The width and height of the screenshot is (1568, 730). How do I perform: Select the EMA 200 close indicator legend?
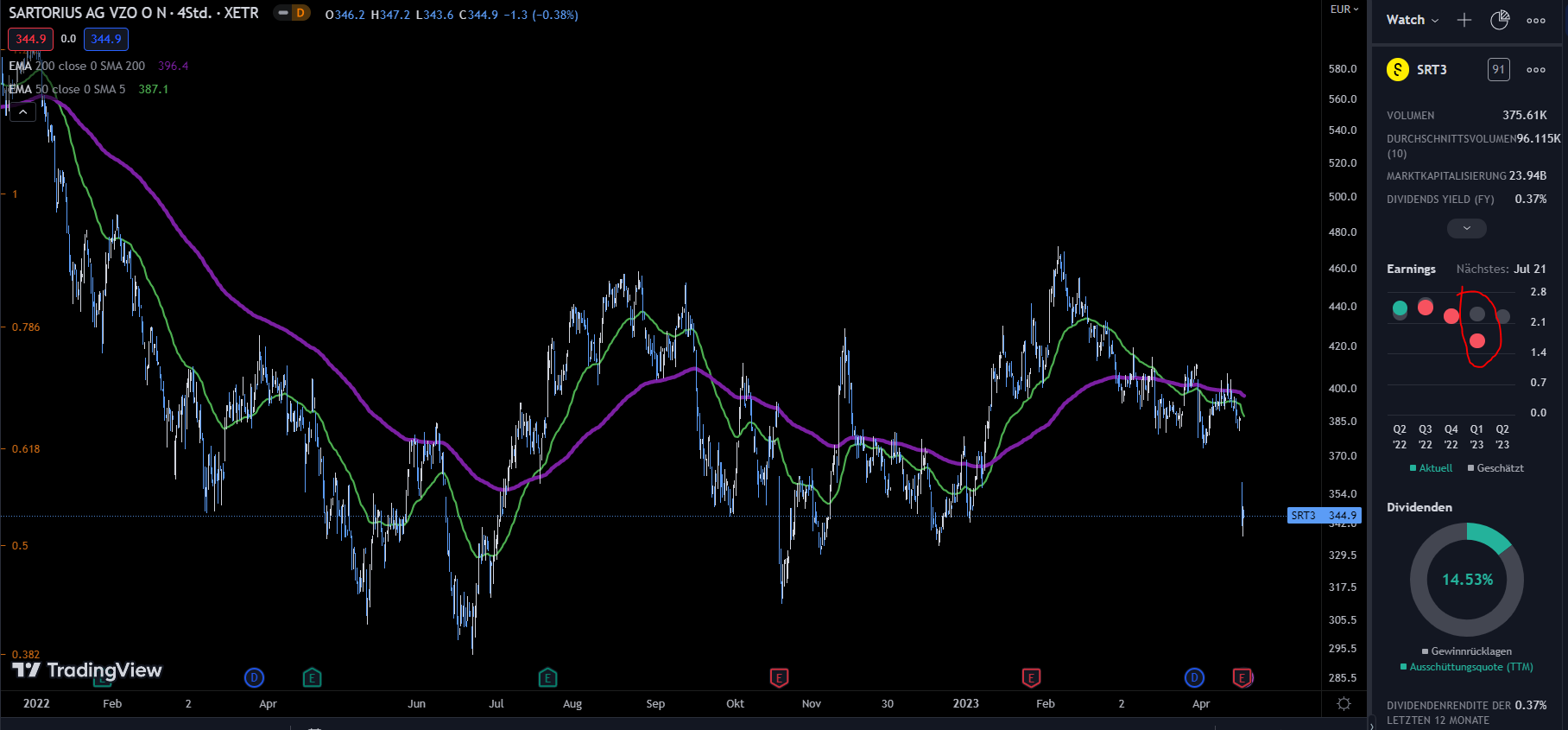[77, 66]
